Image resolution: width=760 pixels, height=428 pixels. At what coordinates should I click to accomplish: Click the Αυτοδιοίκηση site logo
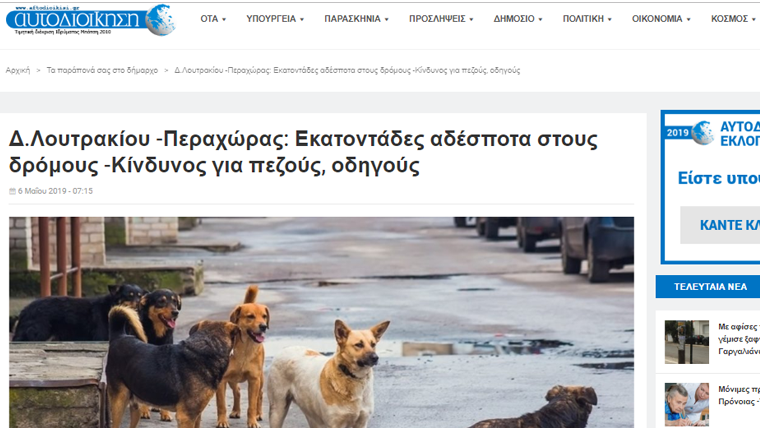tap(90, 20)
